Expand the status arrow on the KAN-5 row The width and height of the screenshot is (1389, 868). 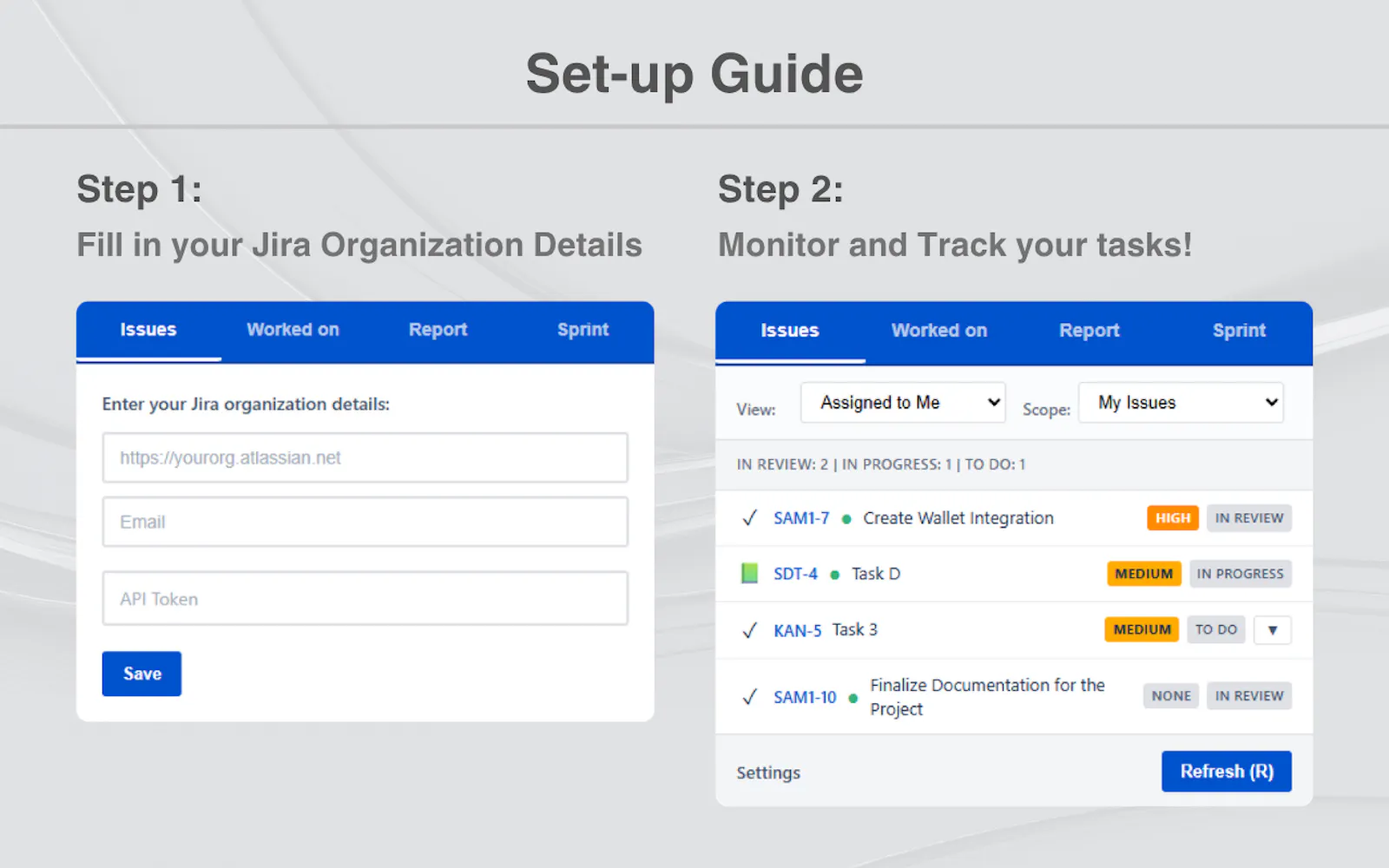pos(1273,630)
